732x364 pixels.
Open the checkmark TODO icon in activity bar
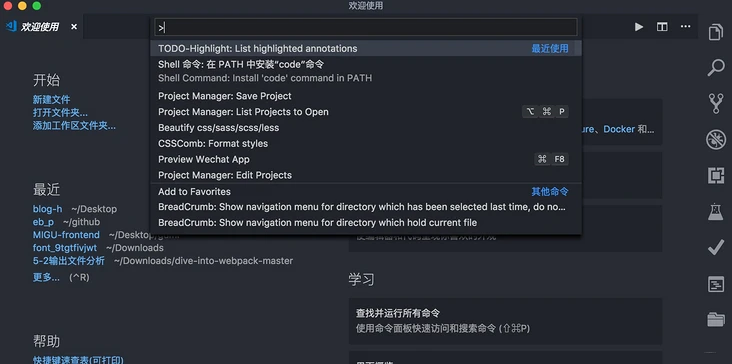click(716, 248)
